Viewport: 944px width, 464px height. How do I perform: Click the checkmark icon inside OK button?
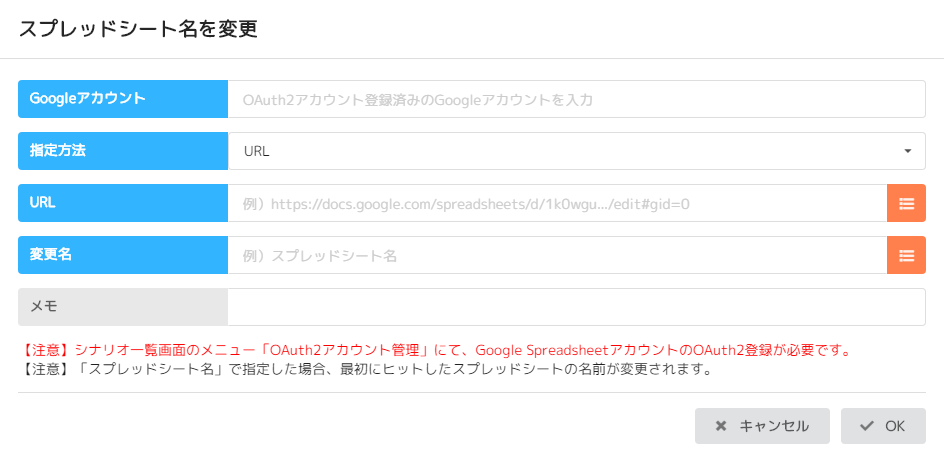tap(867, 426)
